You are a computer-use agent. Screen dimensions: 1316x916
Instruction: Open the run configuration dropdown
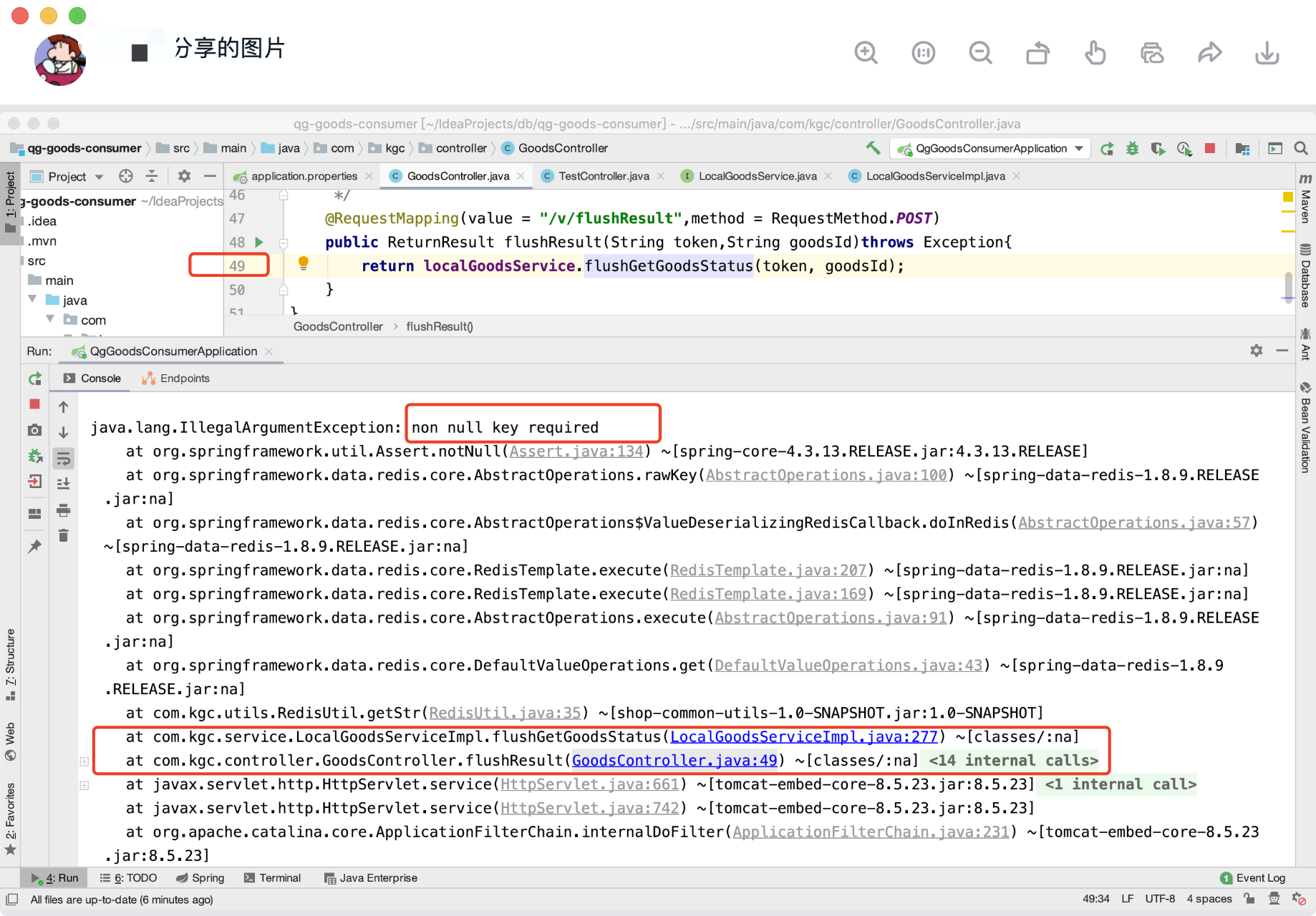click(x=990, y=148)
